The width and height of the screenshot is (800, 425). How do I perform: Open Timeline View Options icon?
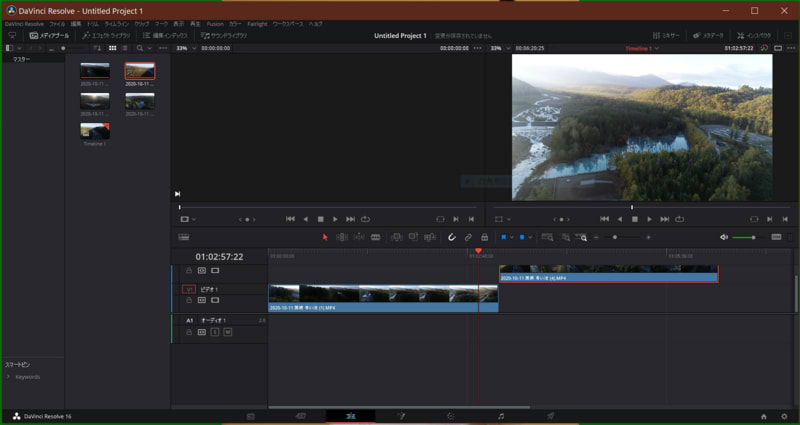[184, 237]
